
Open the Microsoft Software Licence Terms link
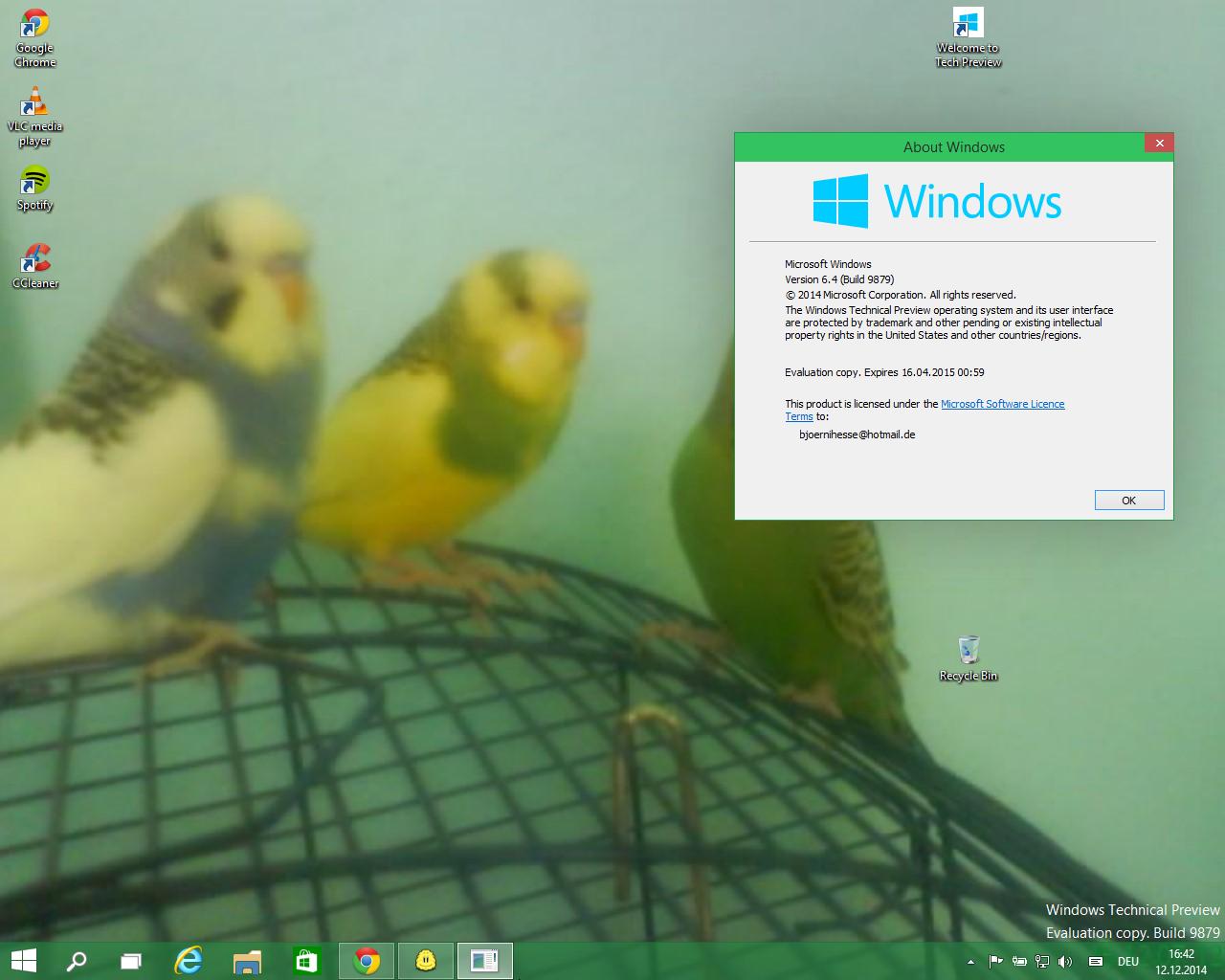click(x=1002, y=404)
